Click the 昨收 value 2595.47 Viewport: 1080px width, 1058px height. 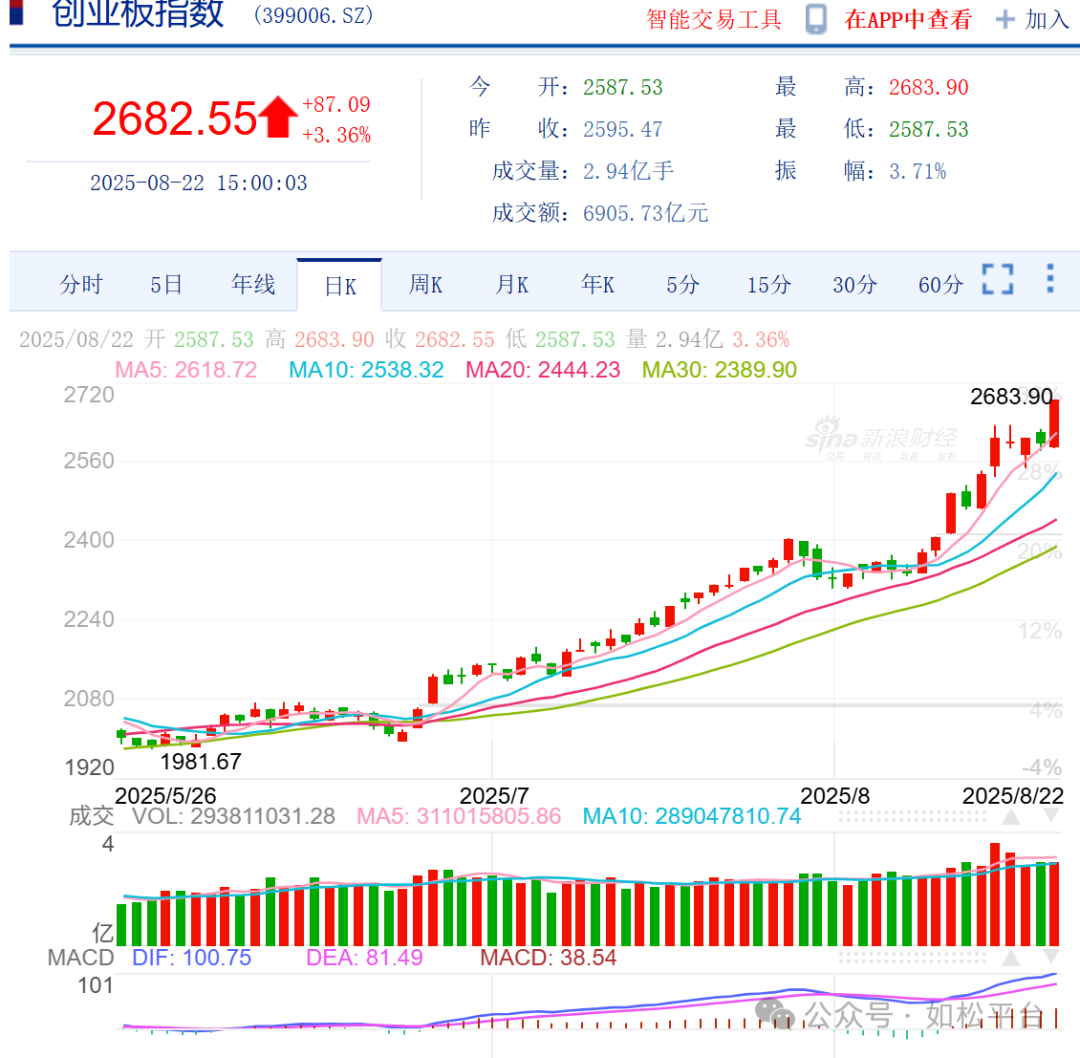point(623,129)
